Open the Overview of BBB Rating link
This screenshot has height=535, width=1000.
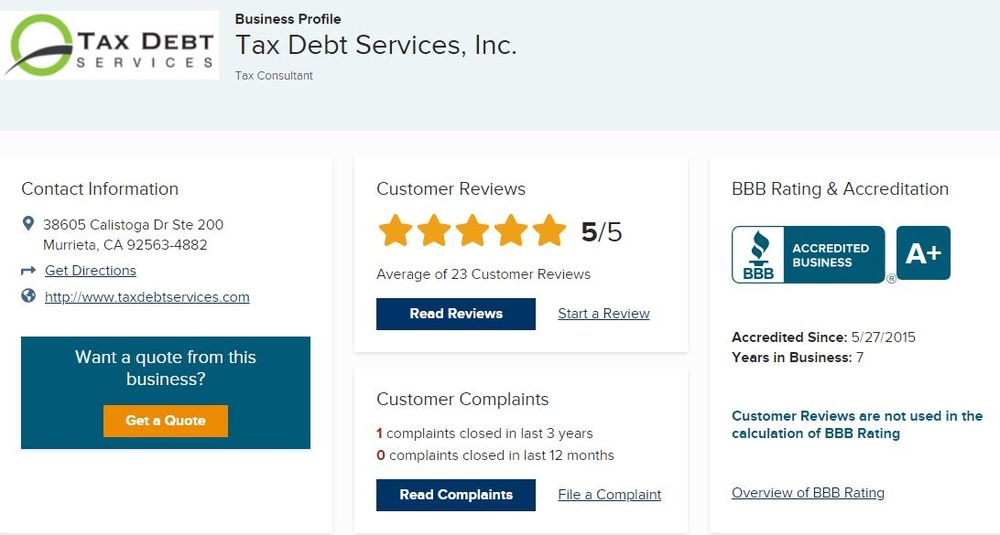click(808, 492)
